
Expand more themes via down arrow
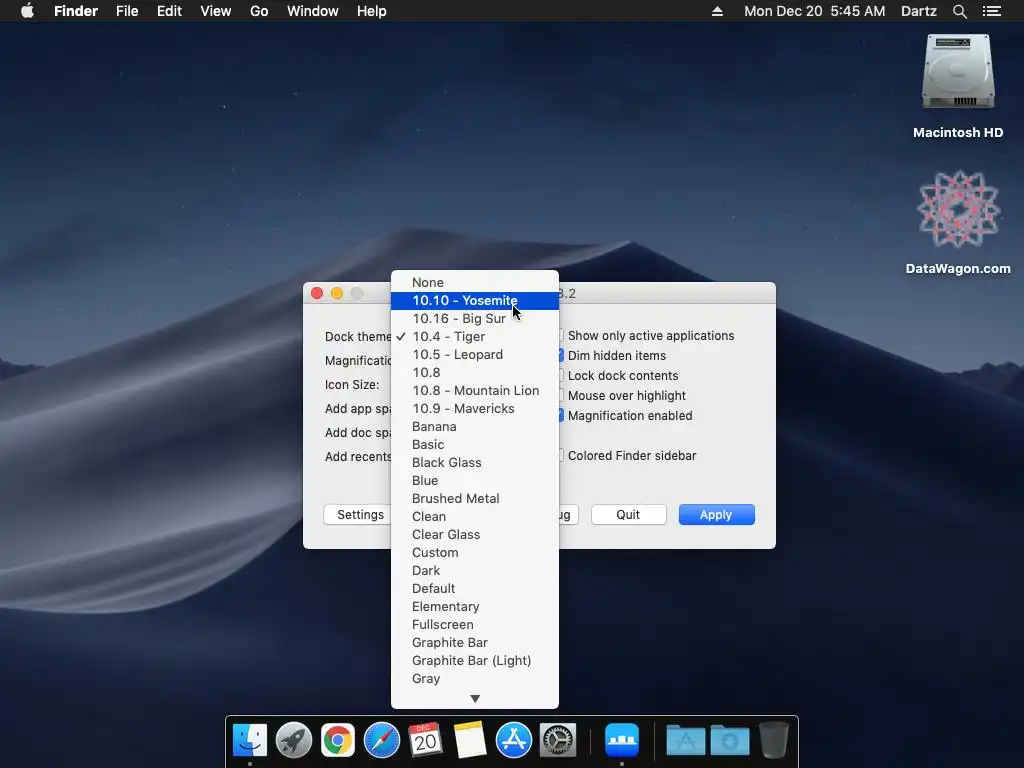tap(475, 698)
